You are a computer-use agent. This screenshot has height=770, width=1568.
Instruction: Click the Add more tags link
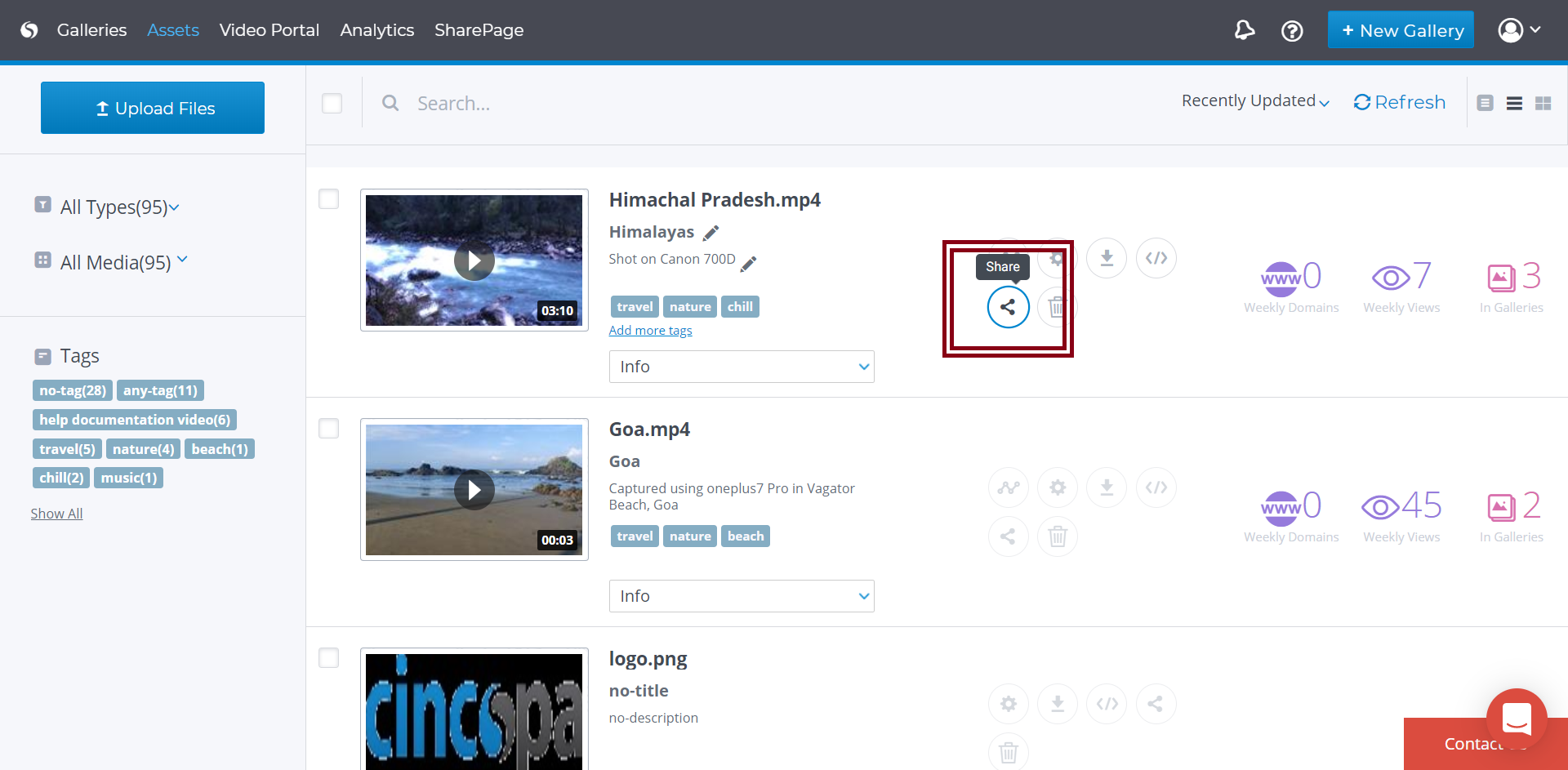650,331
